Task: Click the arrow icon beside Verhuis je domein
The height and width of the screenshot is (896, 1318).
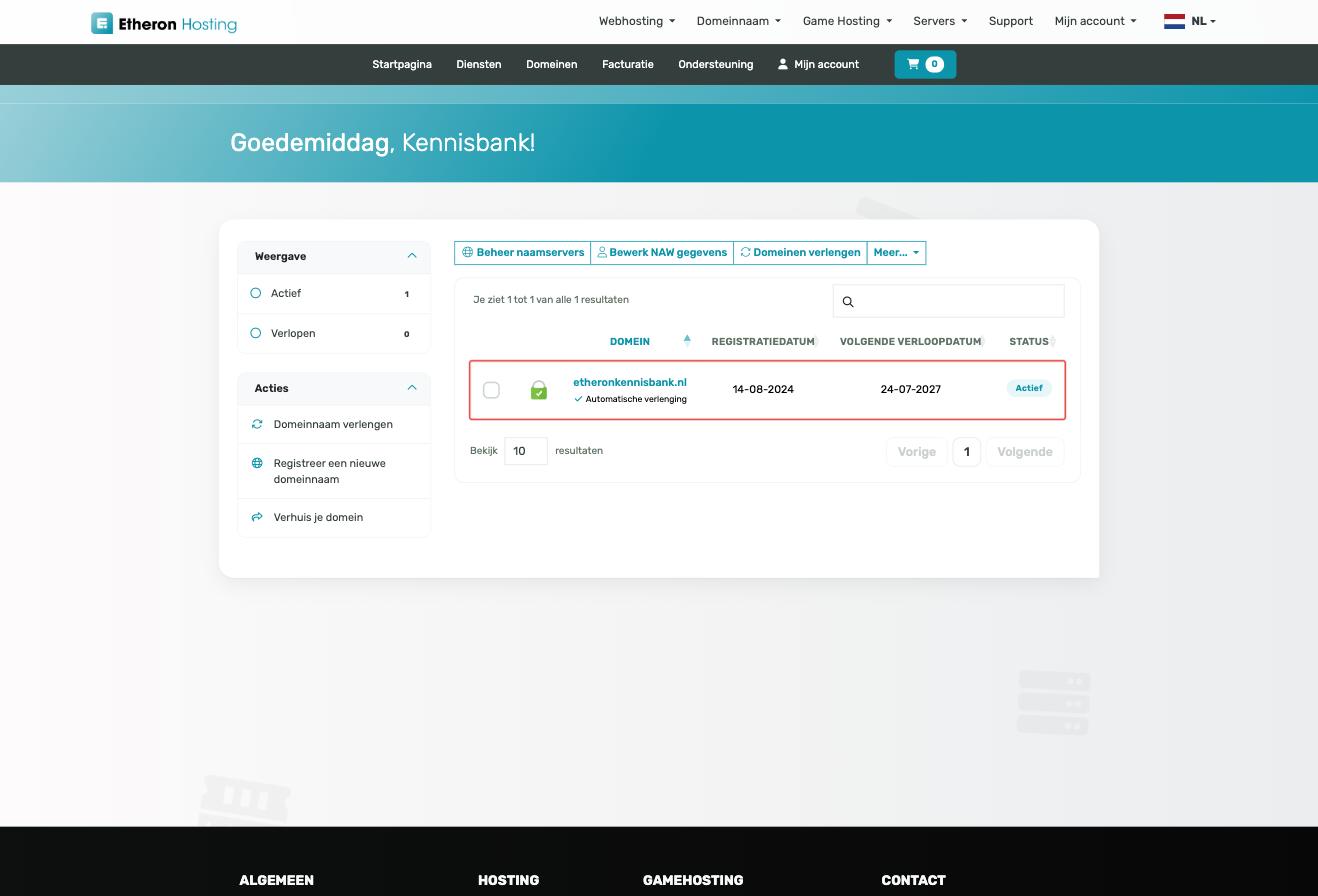Action: [257, 517]
